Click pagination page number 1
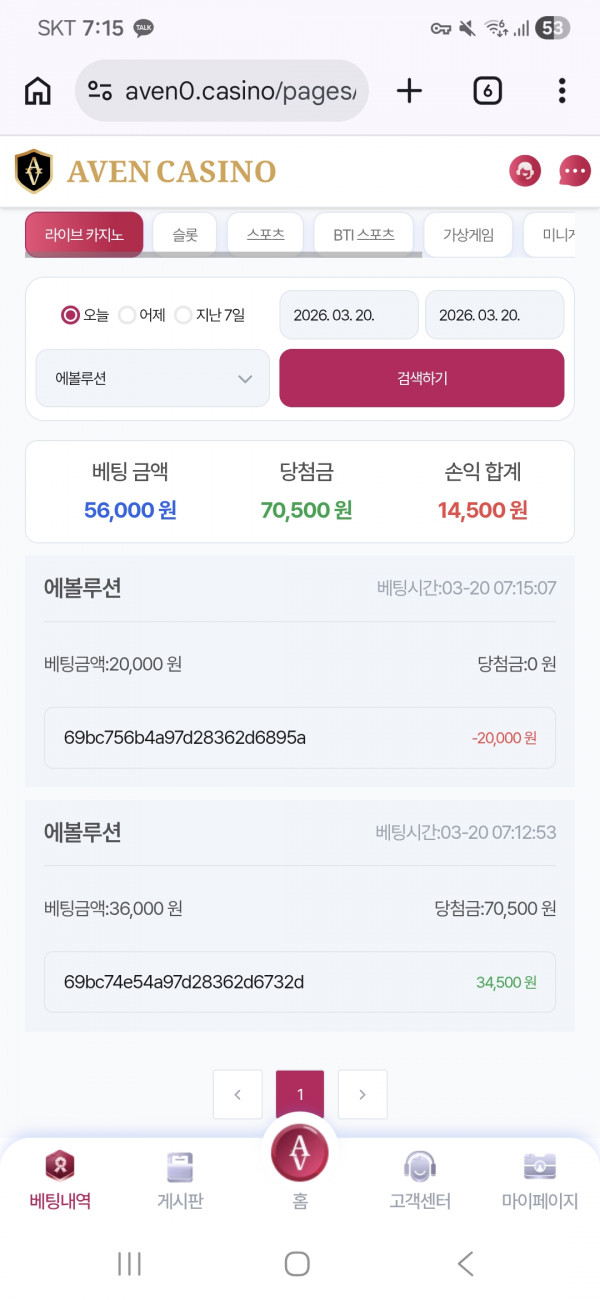 point(300,1094)
